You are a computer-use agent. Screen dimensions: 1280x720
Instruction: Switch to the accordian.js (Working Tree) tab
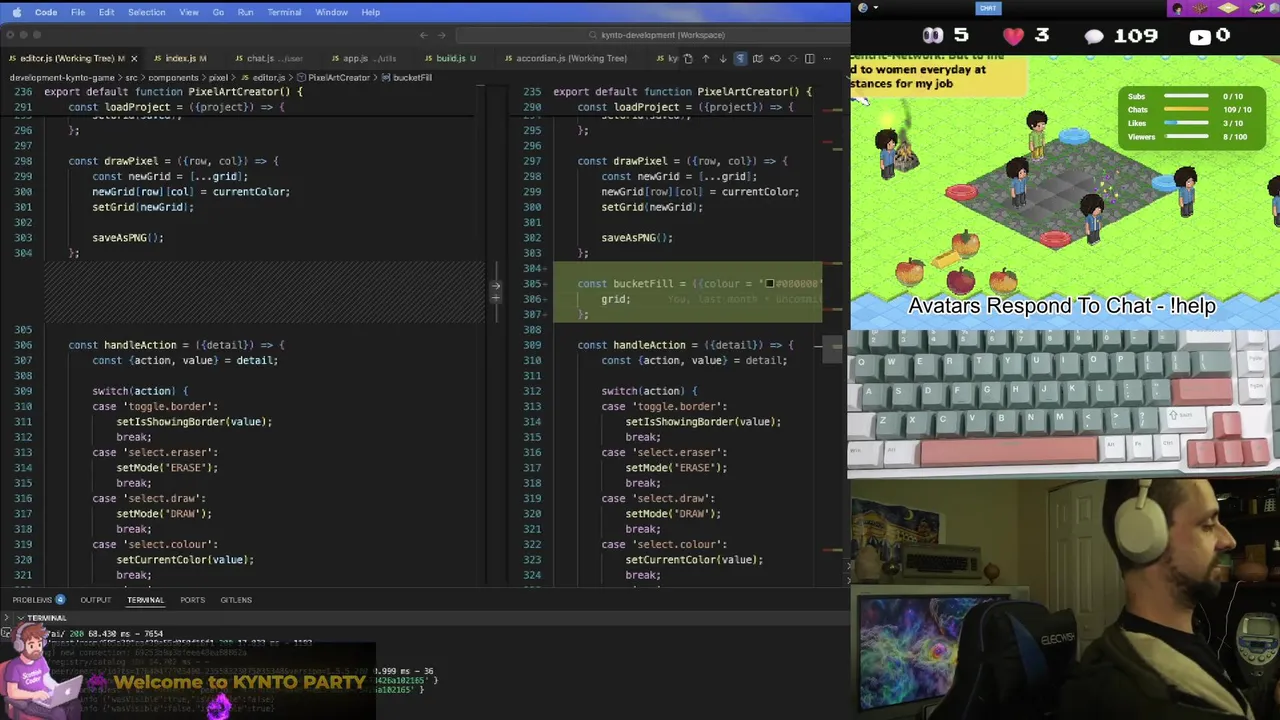[570, 58]
